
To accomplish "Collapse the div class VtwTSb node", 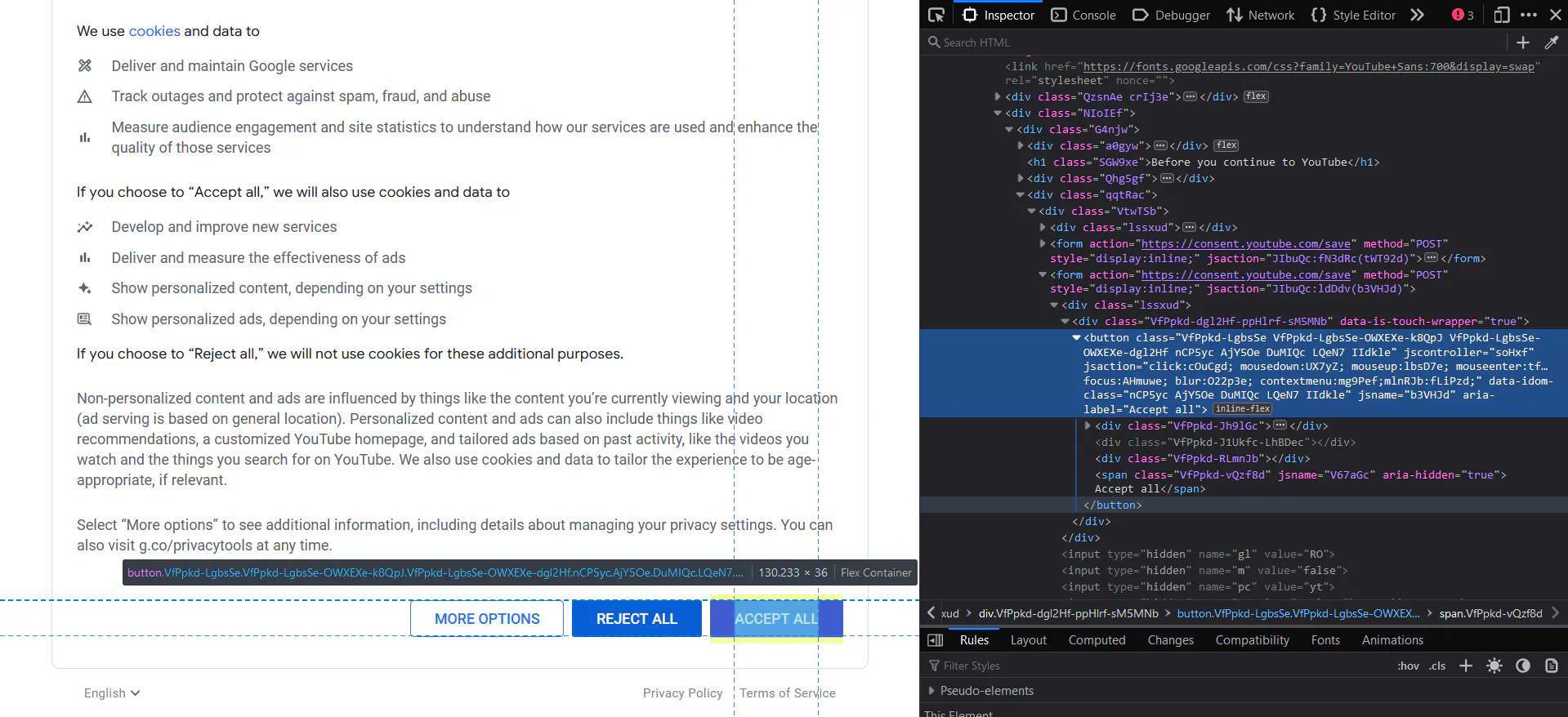I will tap(1031, 211).
